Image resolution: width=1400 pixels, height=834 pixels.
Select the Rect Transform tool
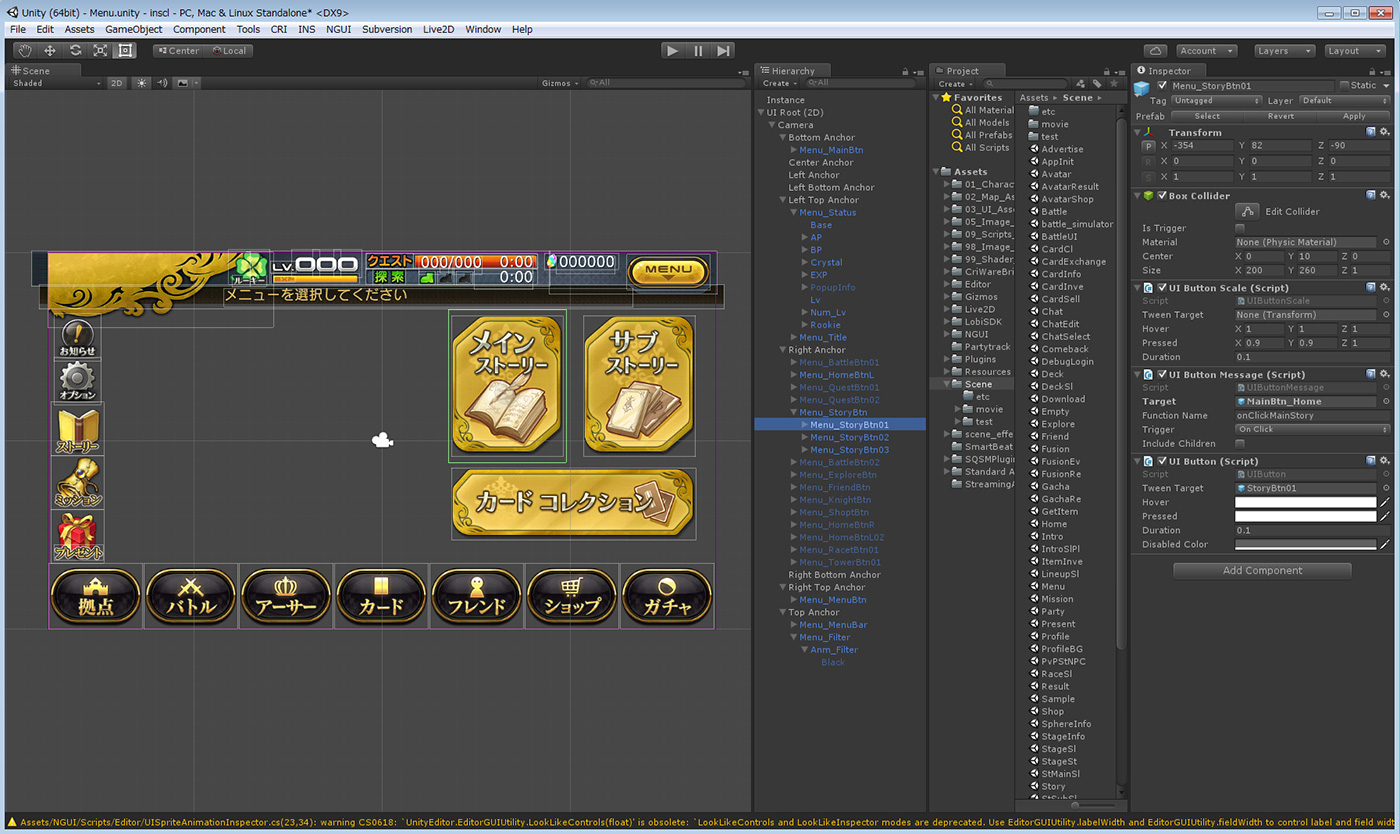[125, 51]
